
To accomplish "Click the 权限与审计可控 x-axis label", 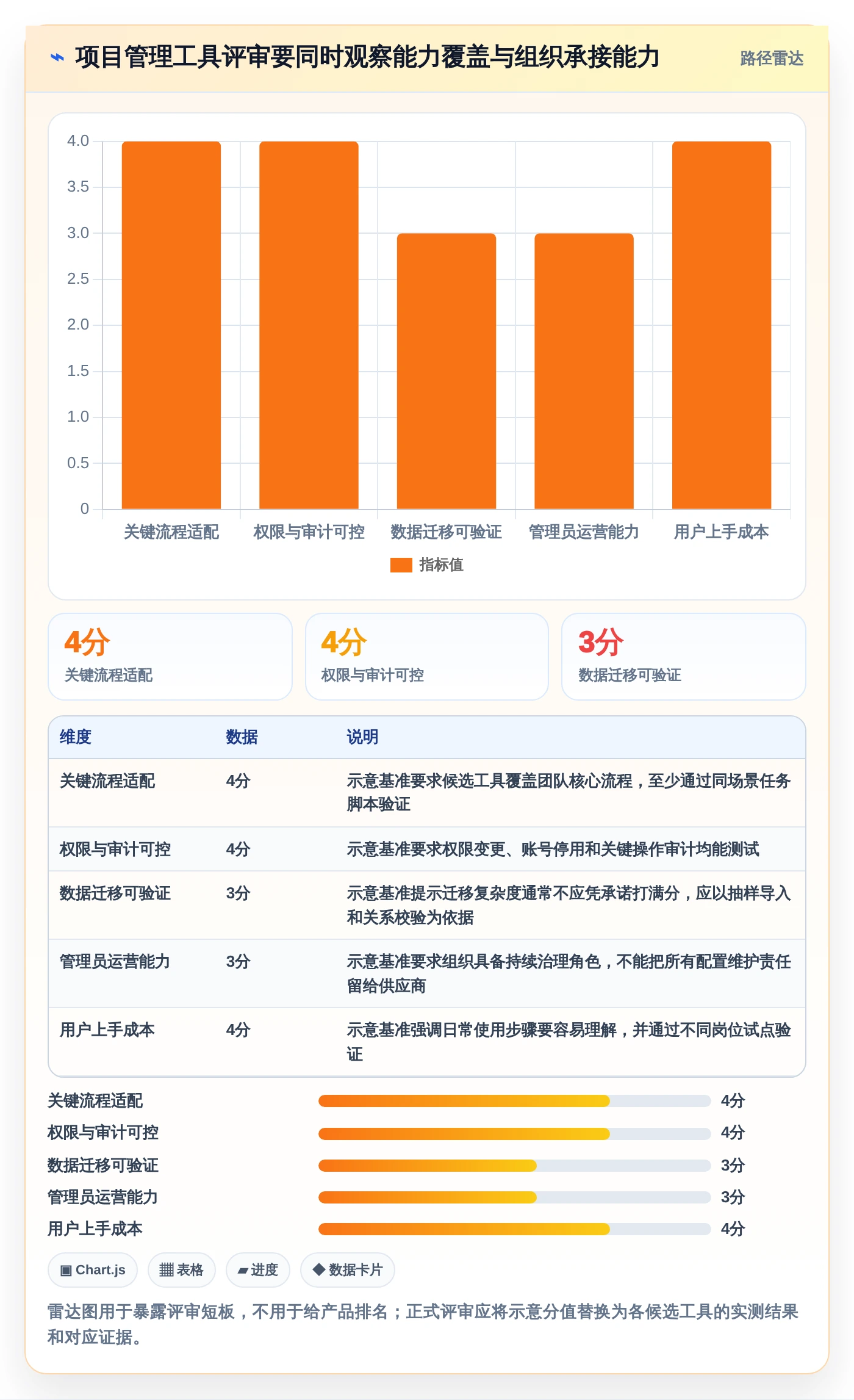I will (x=309, y=532).
